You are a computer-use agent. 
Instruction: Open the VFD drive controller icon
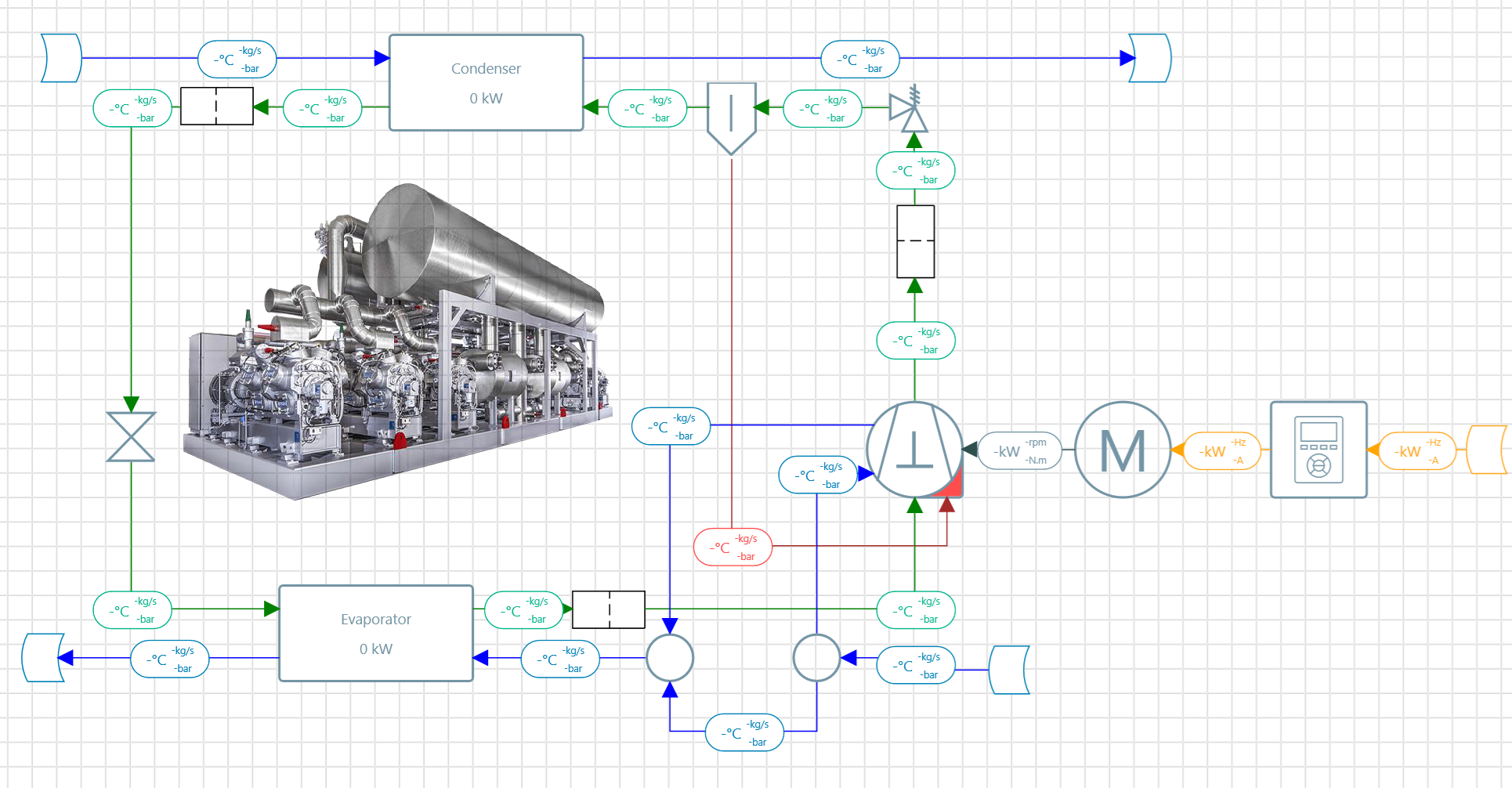coord(1318,449)
